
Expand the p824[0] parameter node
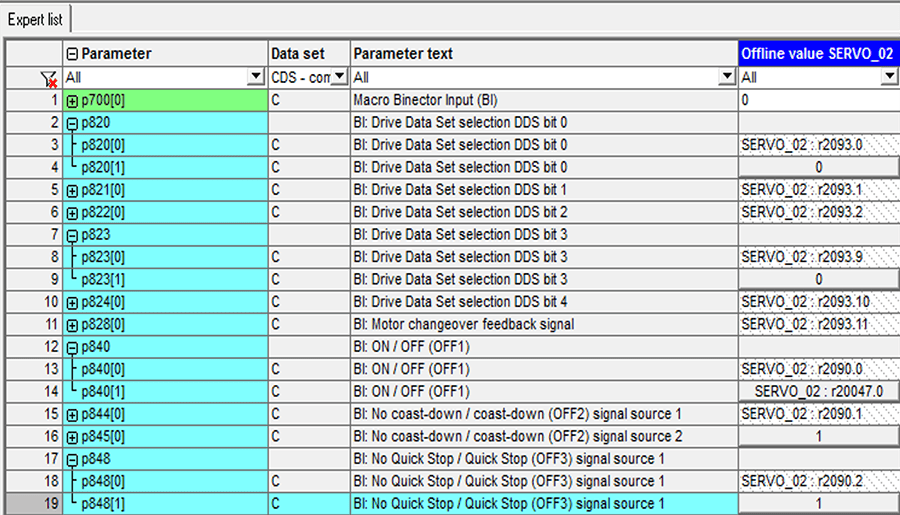(72, 303)
